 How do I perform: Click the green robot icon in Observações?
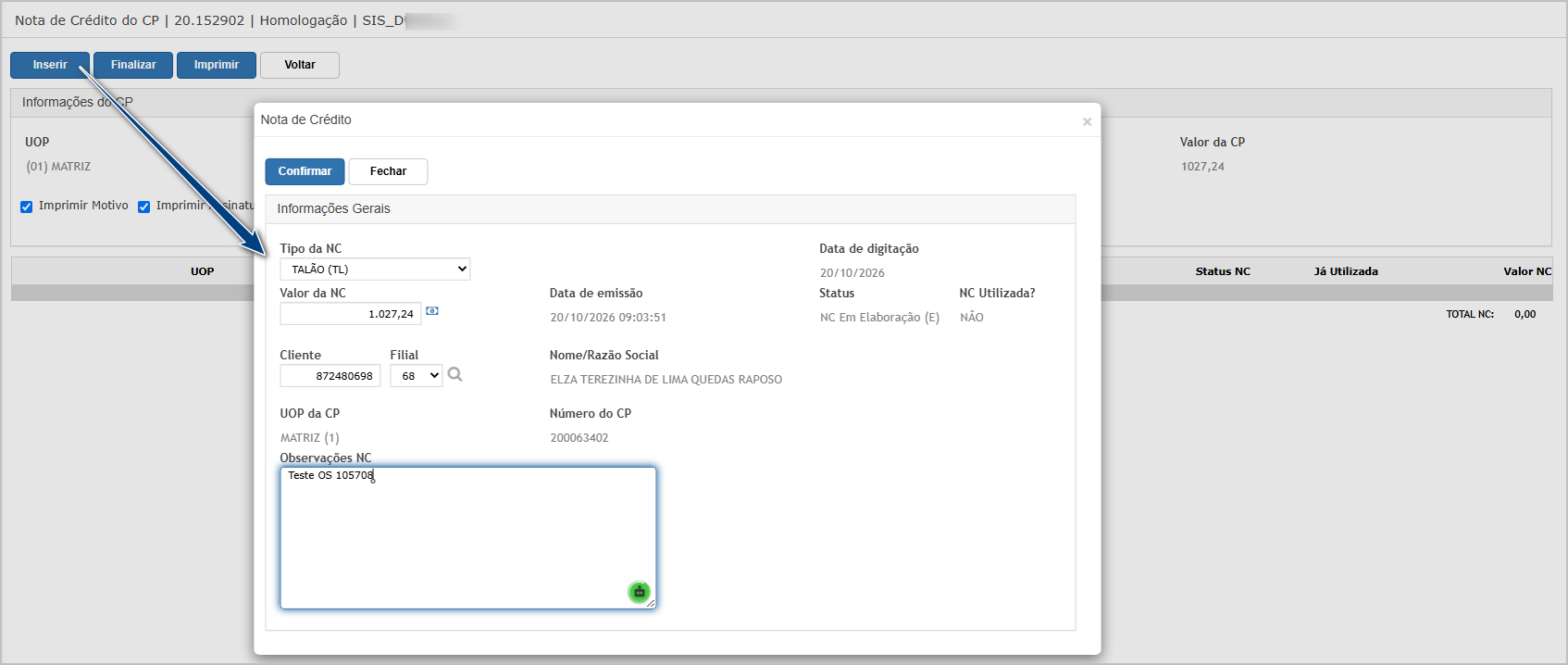point(639,592)
